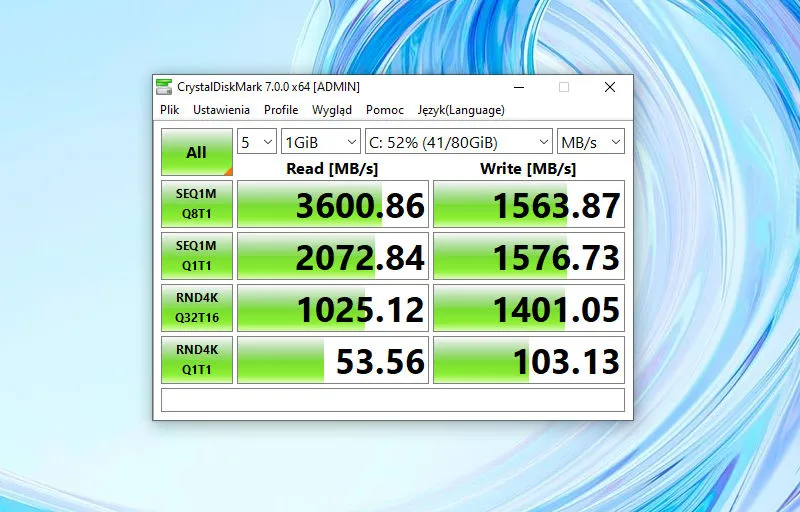Screen dimensions: 800x512
Task: Open the Plik menu
Action: click(170, 110)
